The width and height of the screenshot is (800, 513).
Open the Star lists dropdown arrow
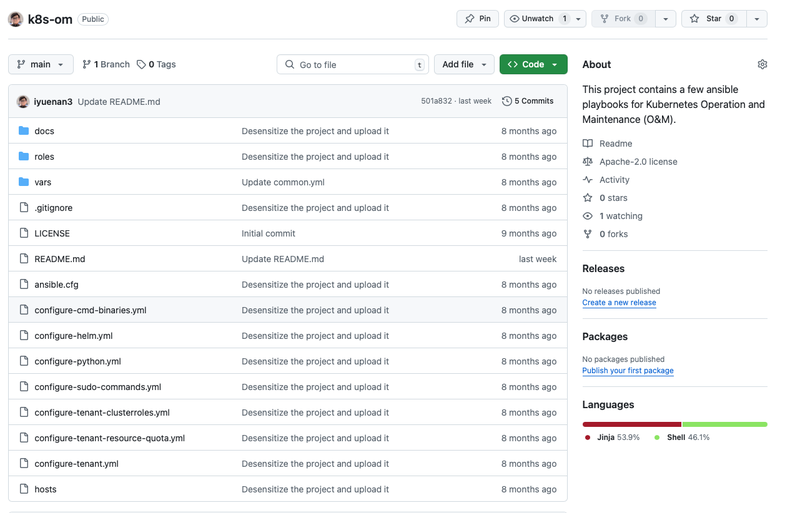point(757,19)
